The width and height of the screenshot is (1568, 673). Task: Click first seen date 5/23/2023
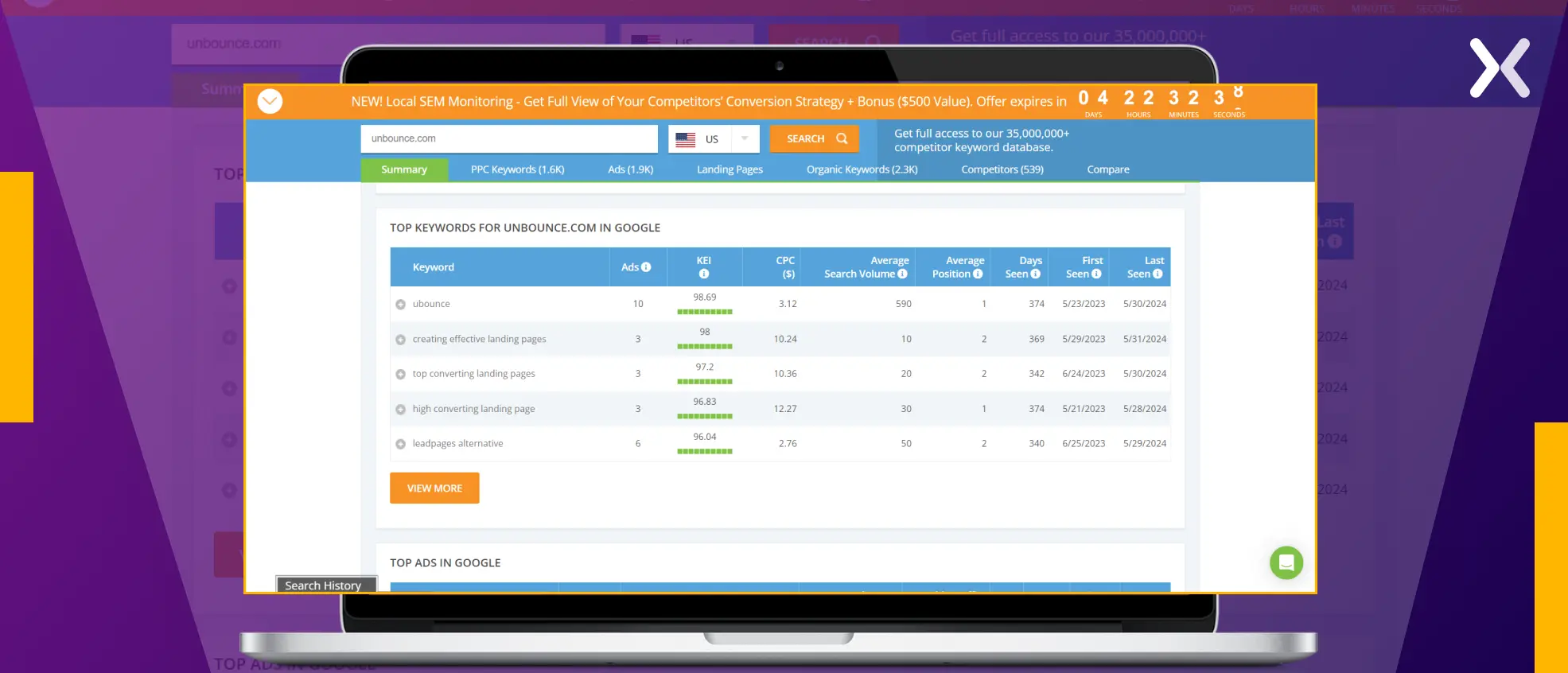tap(1084, 304)
